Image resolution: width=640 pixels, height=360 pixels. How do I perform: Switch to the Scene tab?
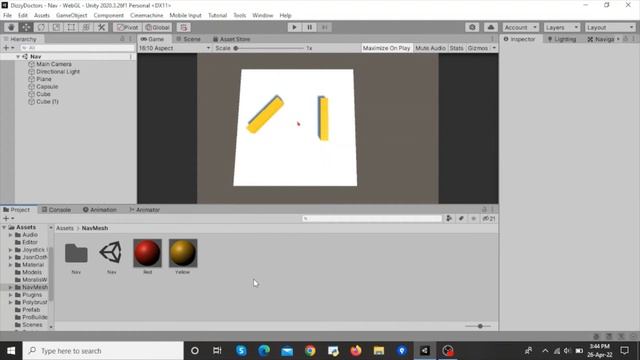[188, 39]
